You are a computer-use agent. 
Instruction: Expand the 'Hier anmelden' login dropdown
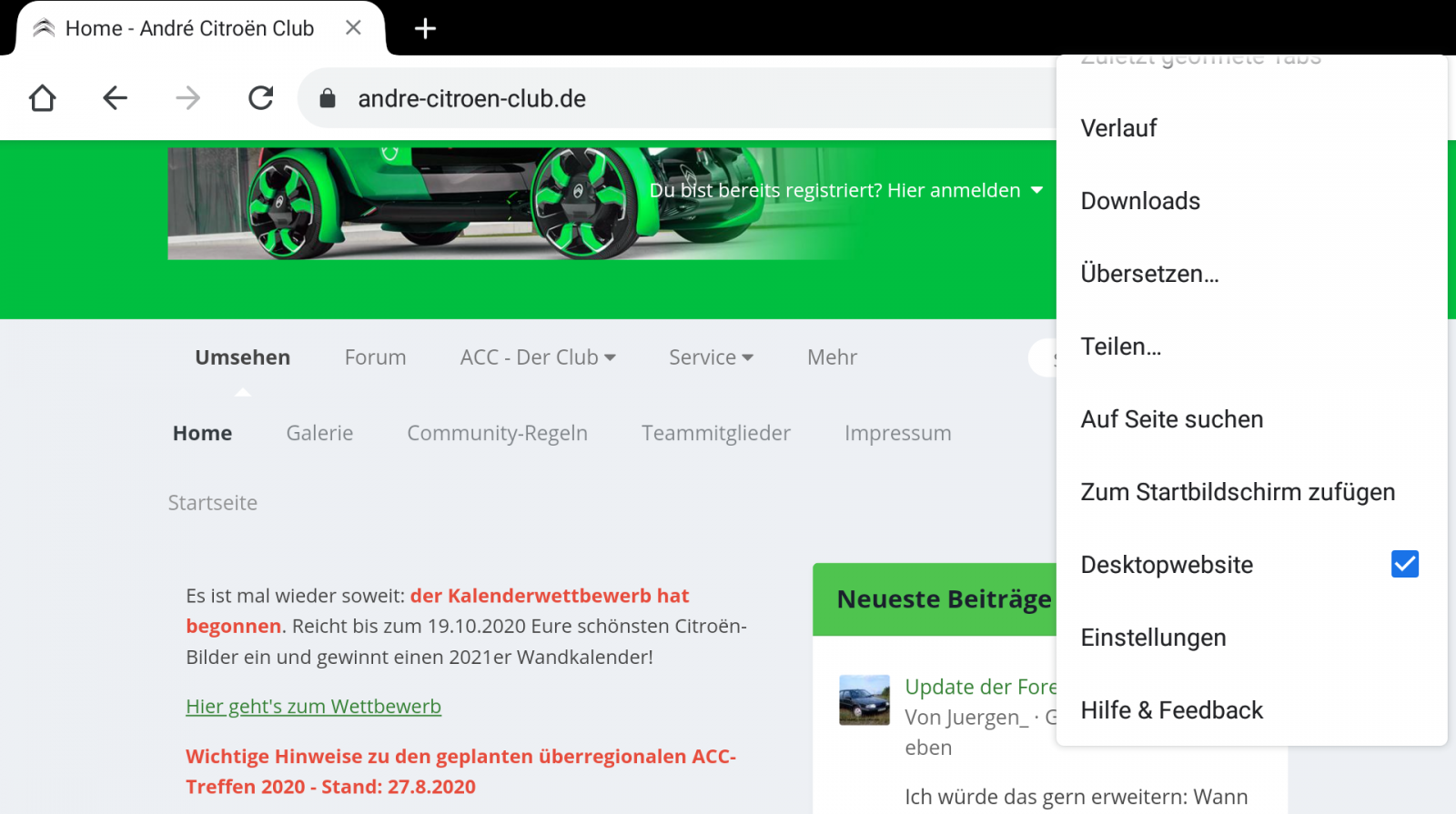click(x=845, y=190)
